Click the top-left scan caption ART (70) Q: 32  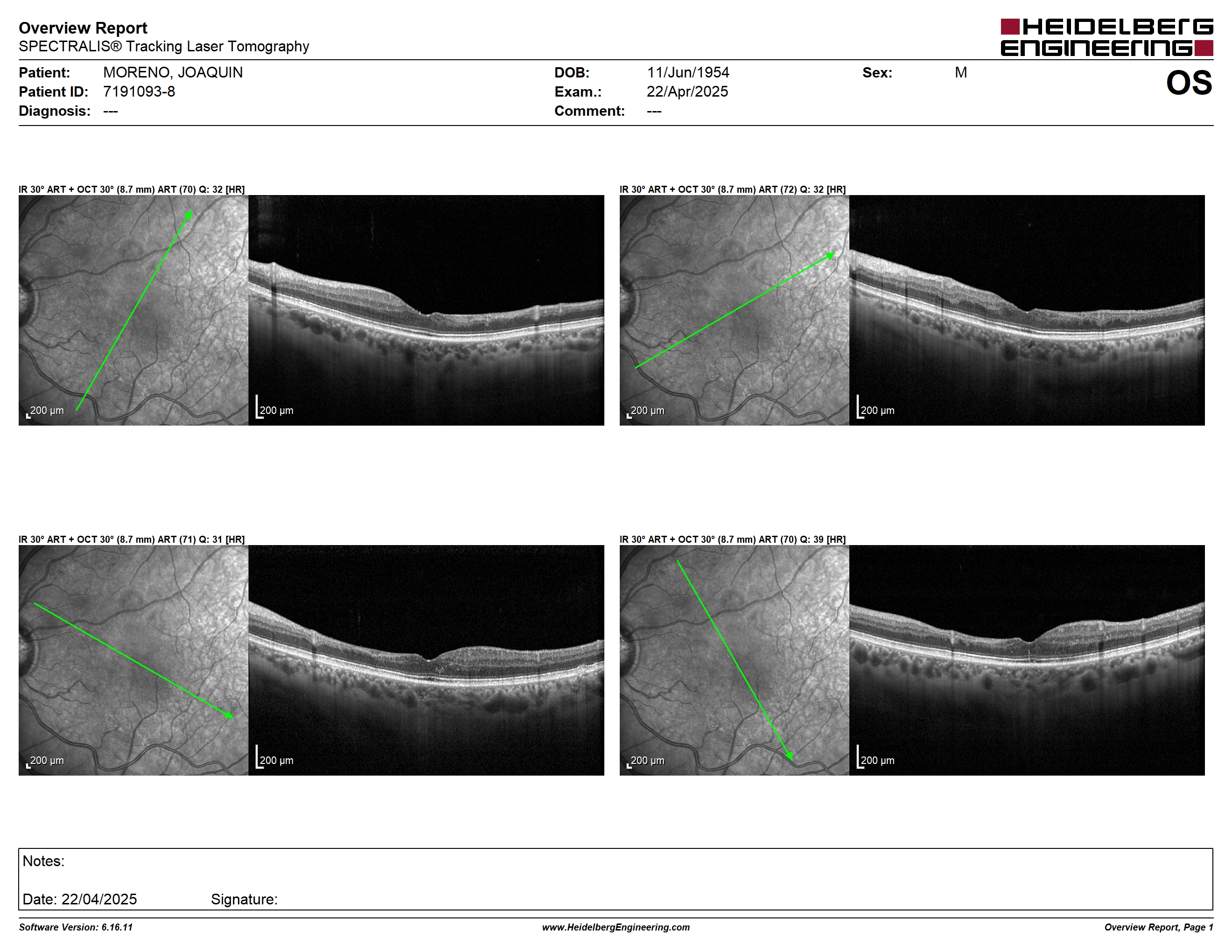(132, 189)
